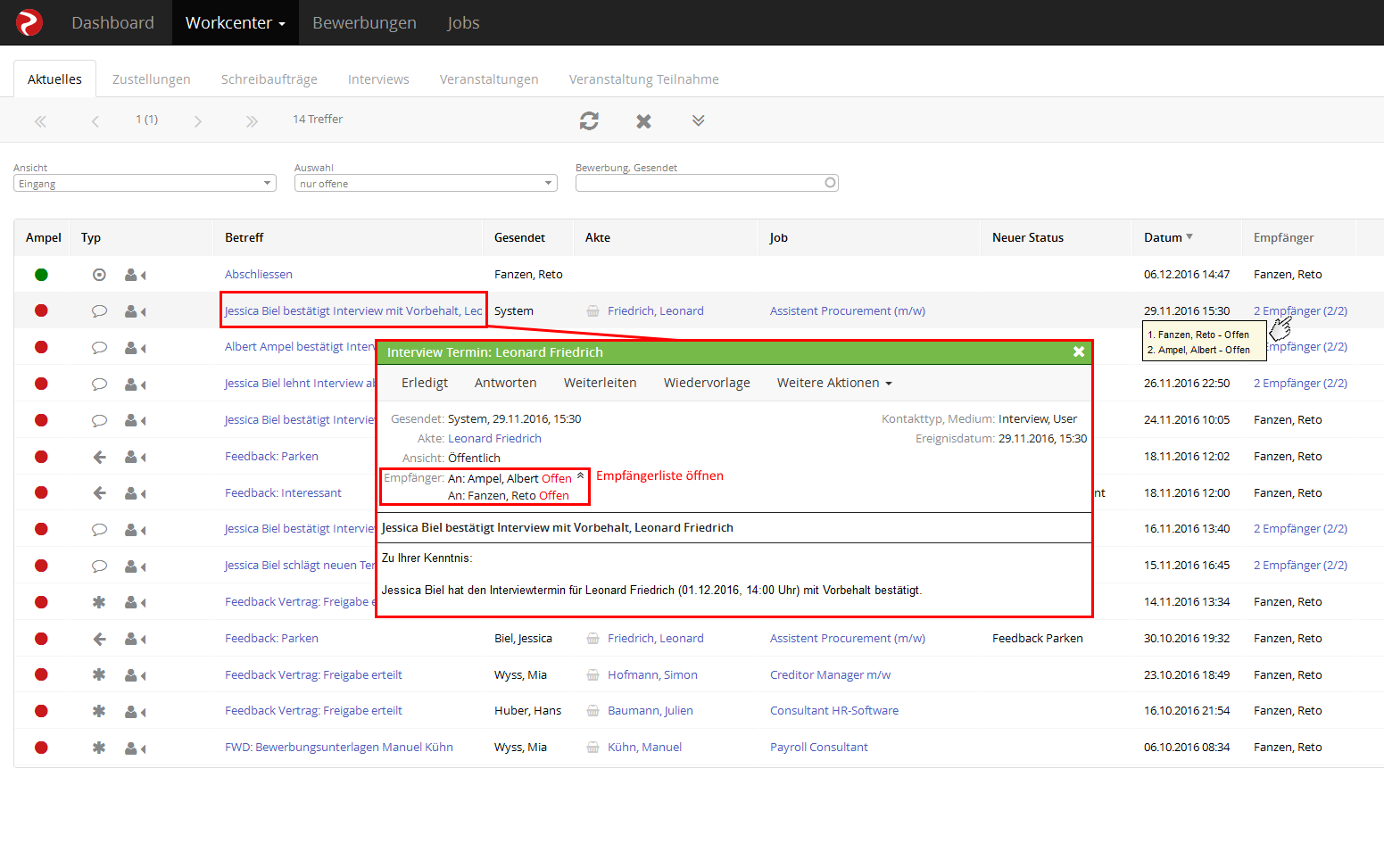Viewport: 1384px width, 868px height.
Task: Open the Akte link Leonard Friedrich in popup
Action: pyautogui.click(x=494, y=439)
